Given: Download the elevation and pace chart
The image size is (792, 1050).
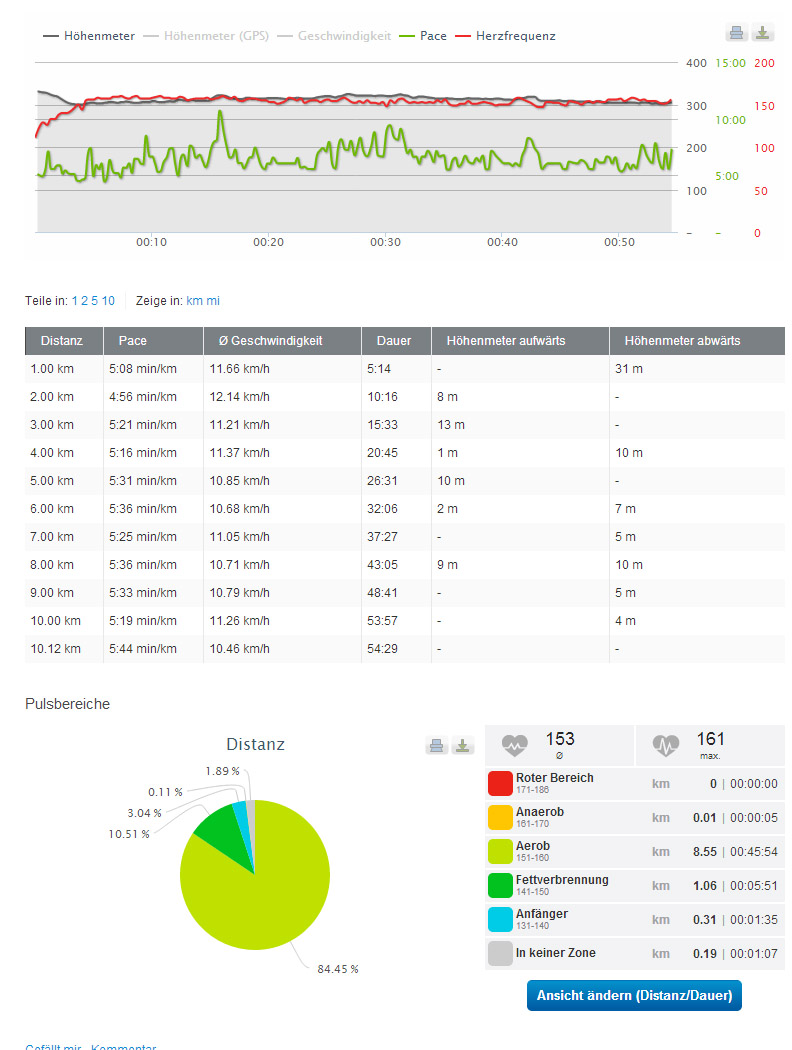Looking at the screenshot, I should point(763,33).
